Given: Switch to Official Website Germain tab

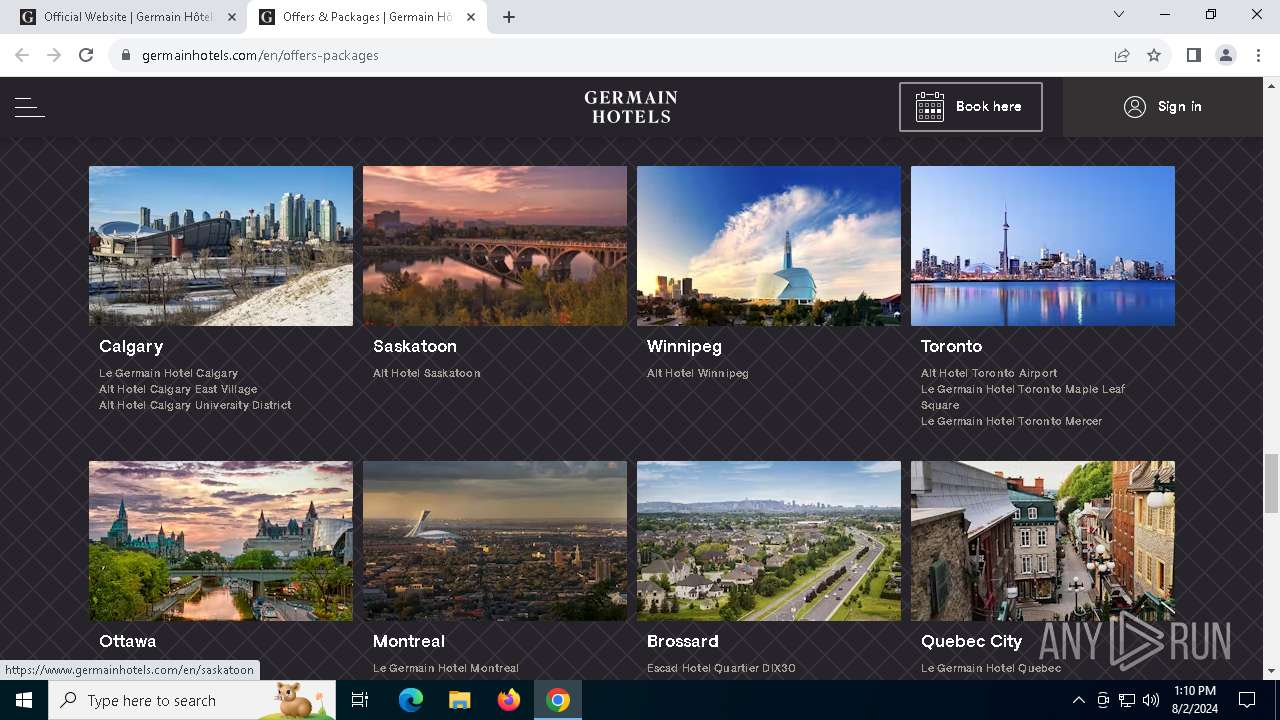Looking at the screenshot, I should (127, 17).
